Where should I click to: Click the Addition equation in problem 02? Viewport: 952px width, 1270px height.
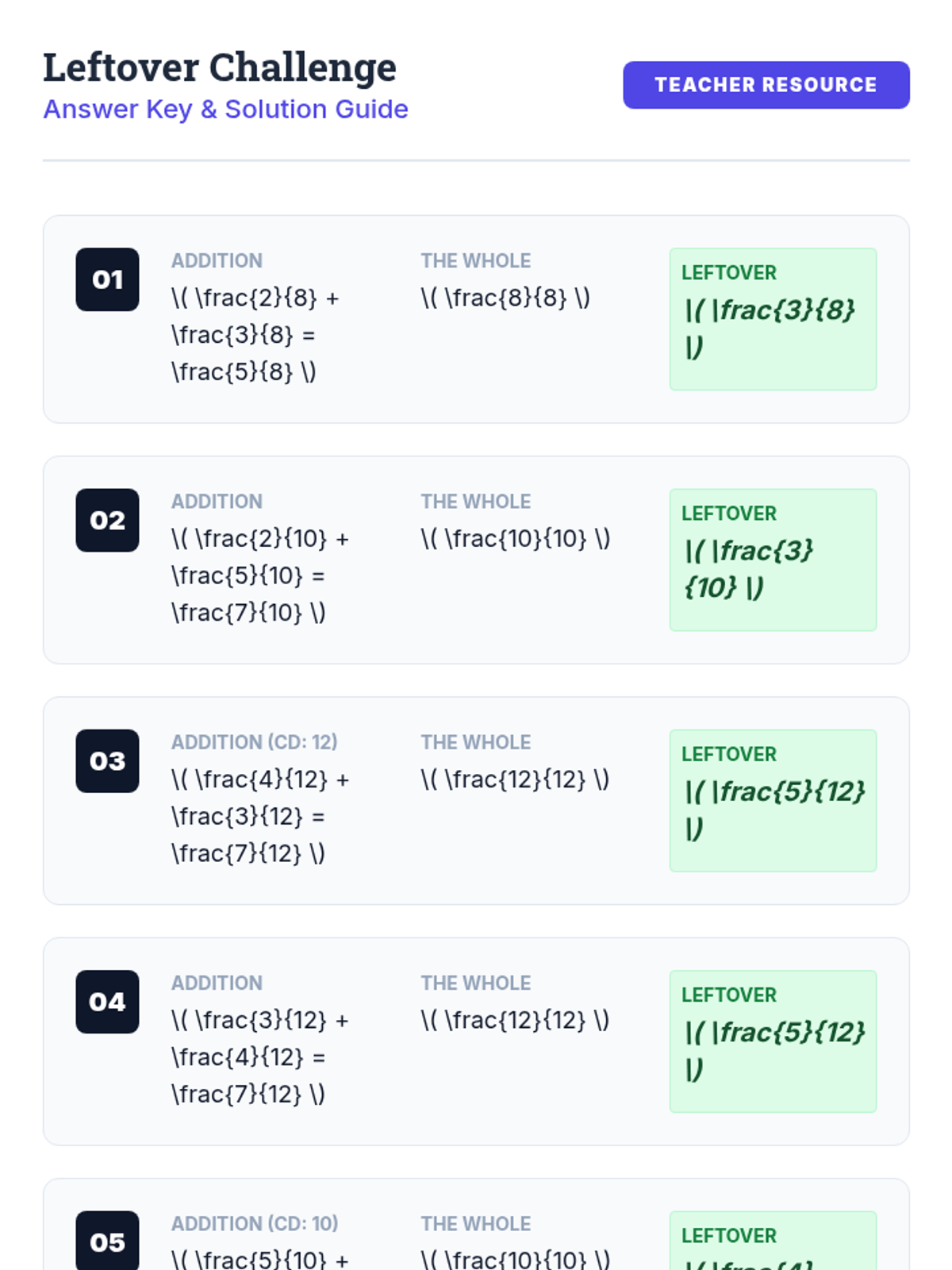coord(259,575)
